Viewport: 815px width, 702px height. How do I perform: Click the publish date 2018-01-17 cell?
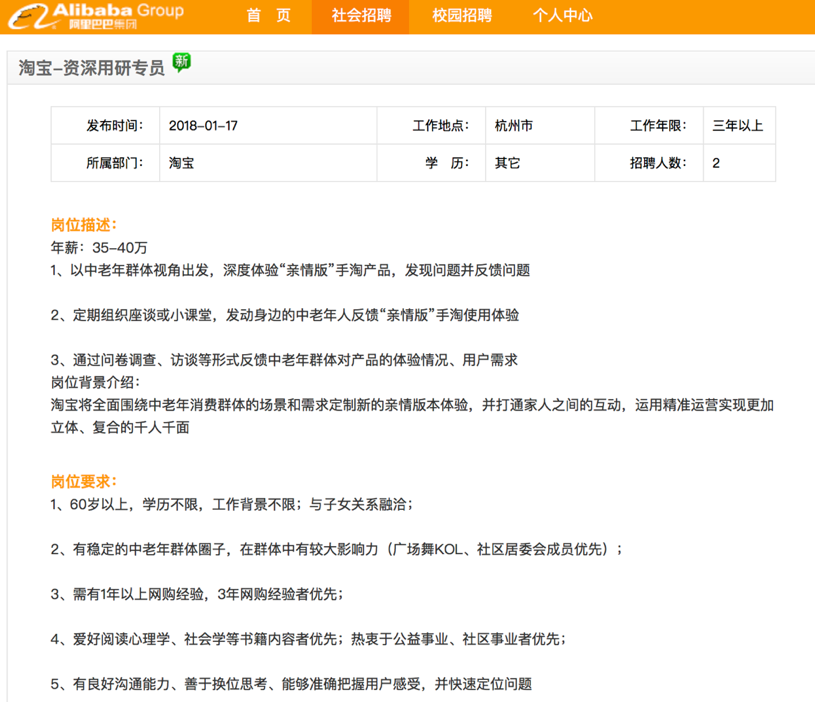tap(203, 126)
